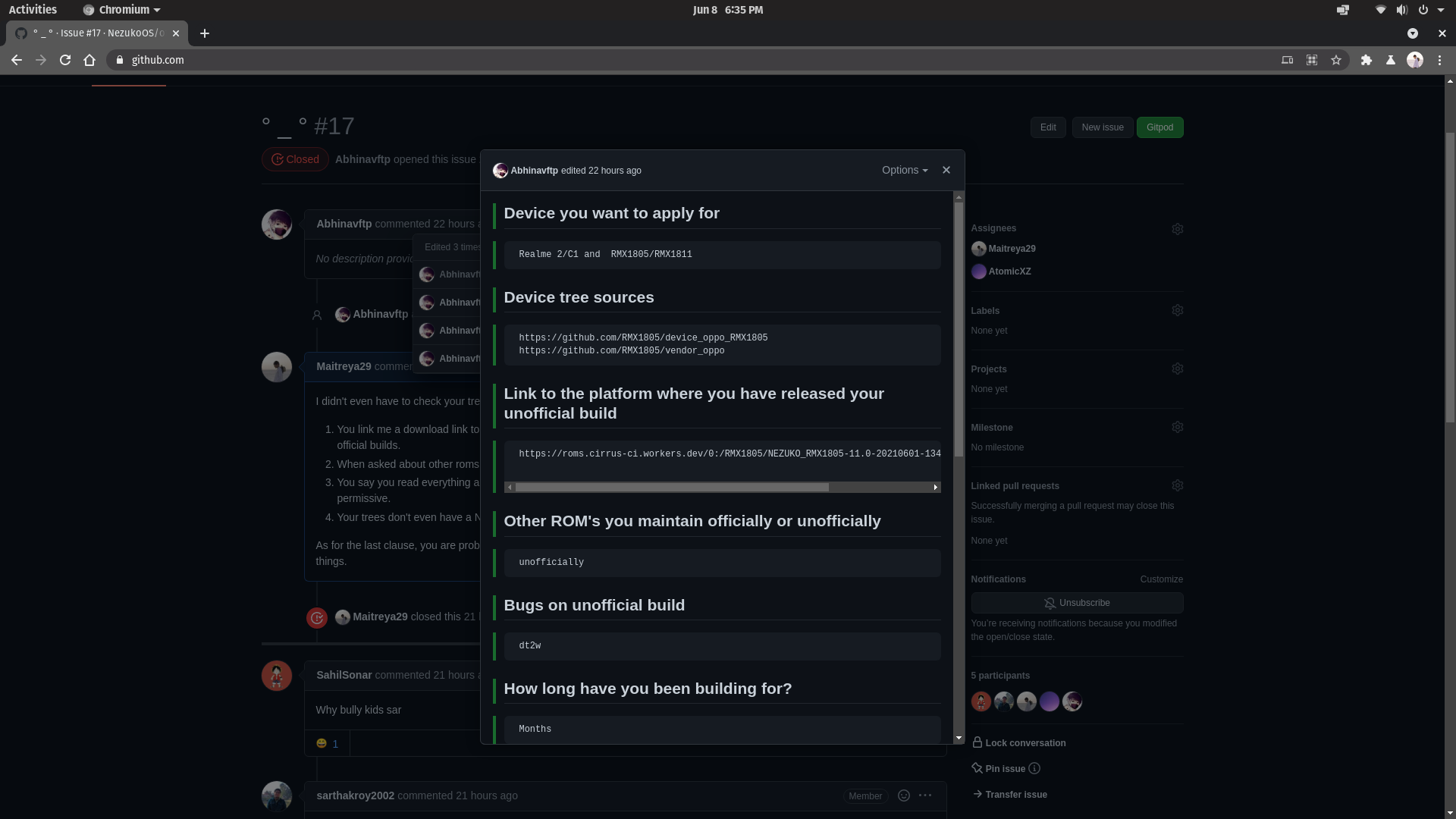Open the issue in Gitpod

click(1160, 127)
